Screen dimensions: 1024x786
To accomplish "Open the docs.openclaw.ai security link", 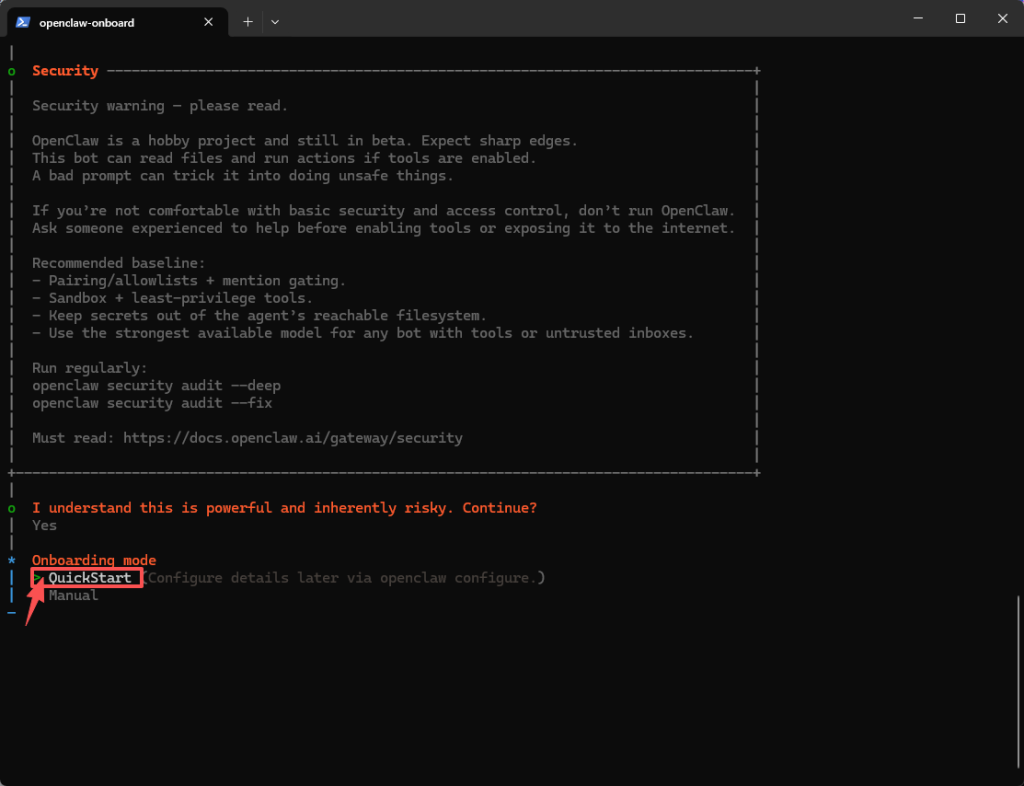I will pos(293,438).
